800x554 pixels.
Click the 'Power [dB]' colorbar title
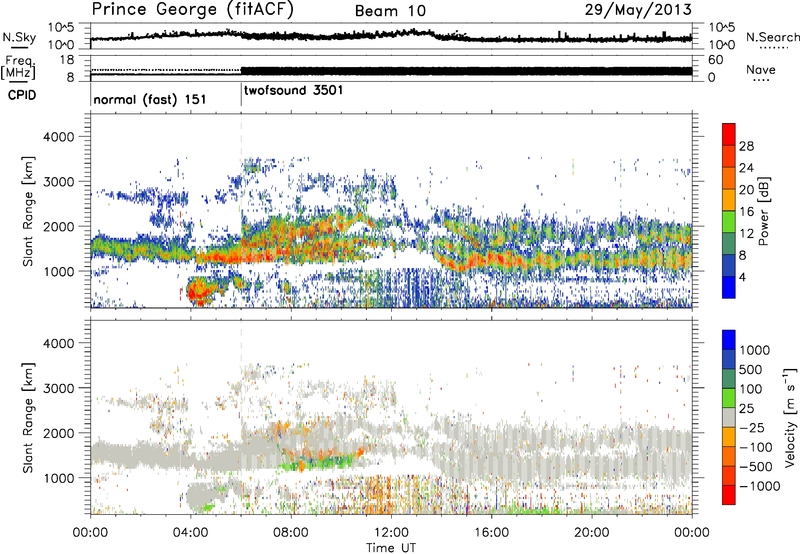(x=764, y=211)
